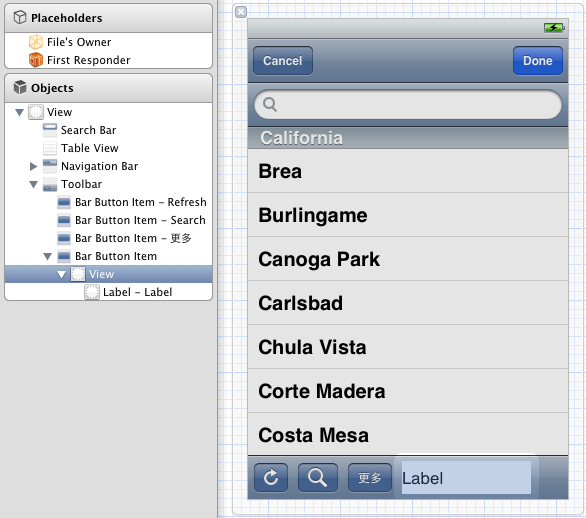Collapse the selected View disclosure triangle
Viewport: 586px width, 518px height.
click(x=62, y=275)
